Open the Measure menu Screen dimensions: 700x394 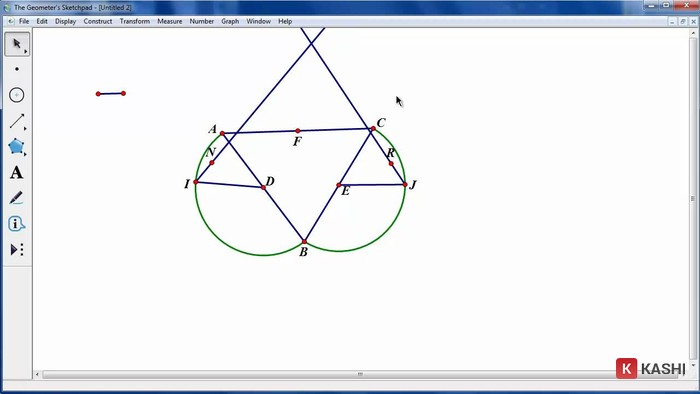[170, 21]
